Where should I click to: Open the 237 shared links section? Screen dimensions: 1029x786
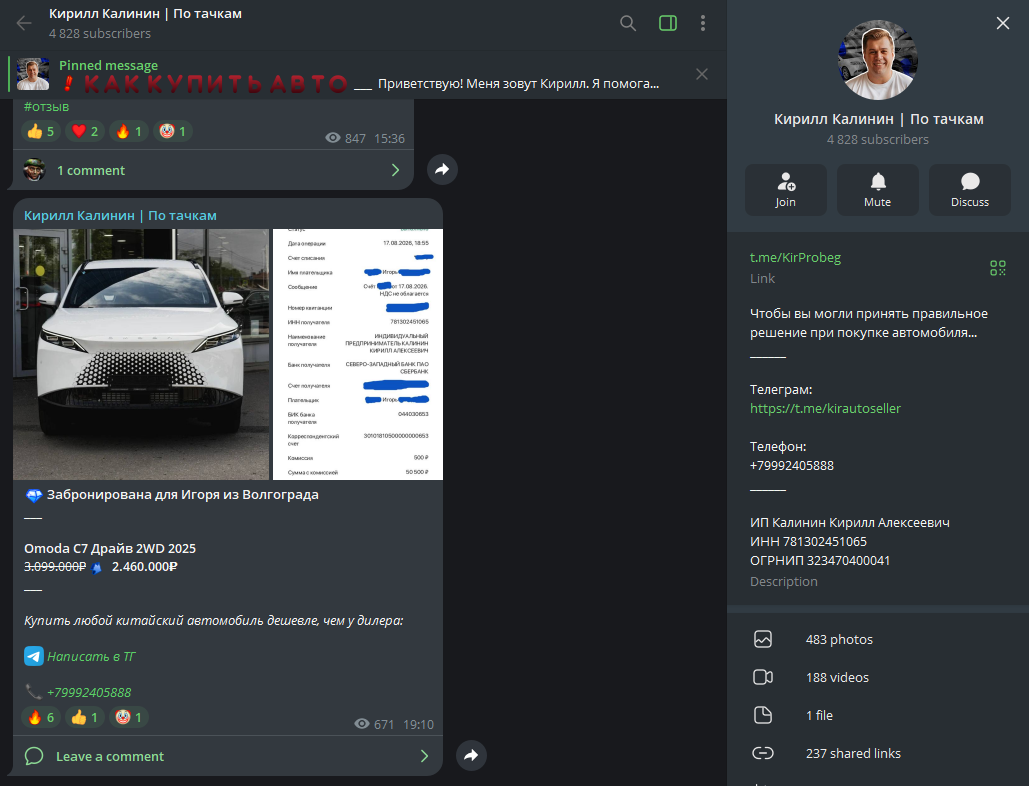click(877, 753)
